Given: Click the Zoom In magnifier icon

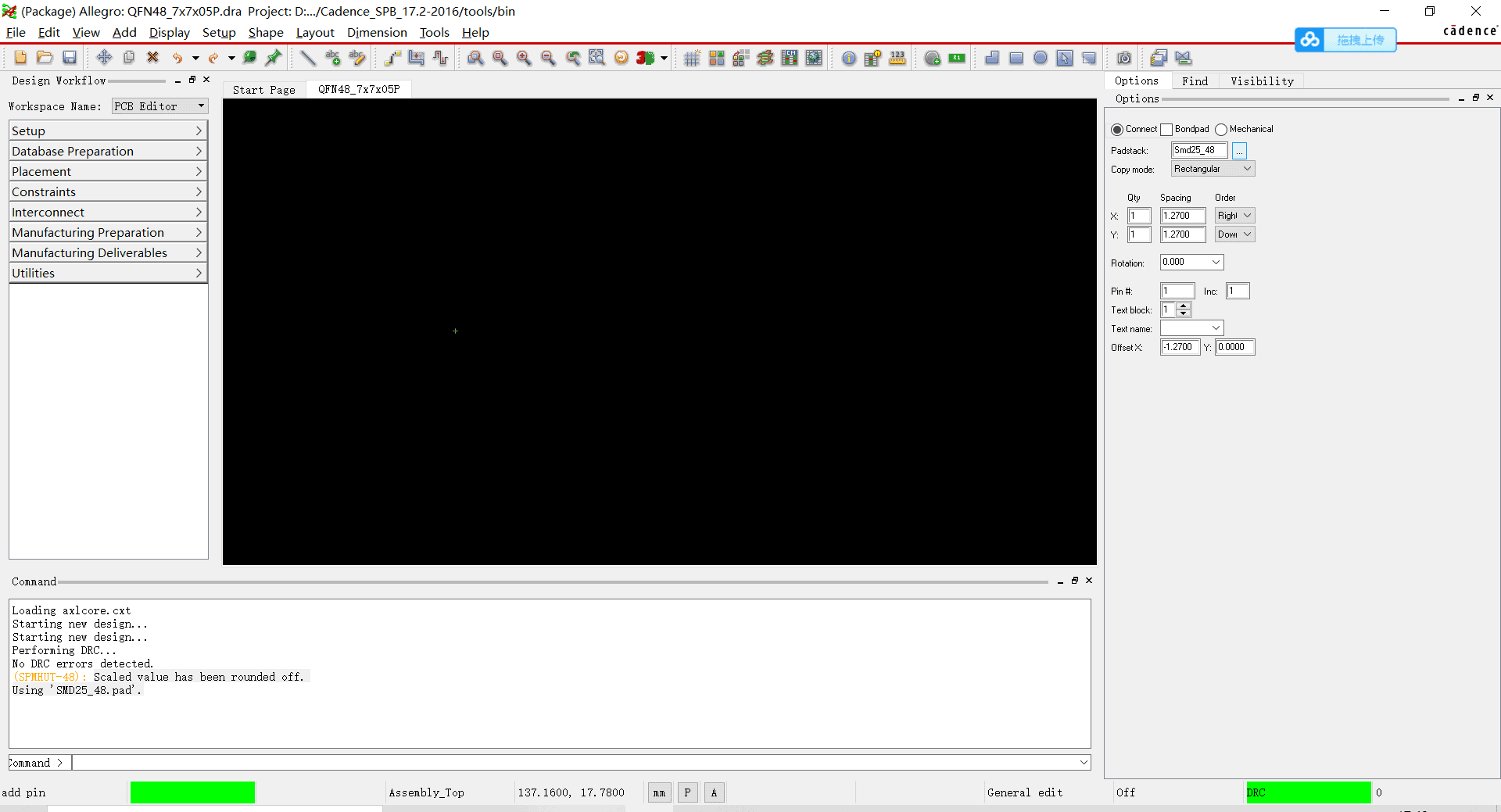Looking at the screenshot, I should [x=524, y=58].
